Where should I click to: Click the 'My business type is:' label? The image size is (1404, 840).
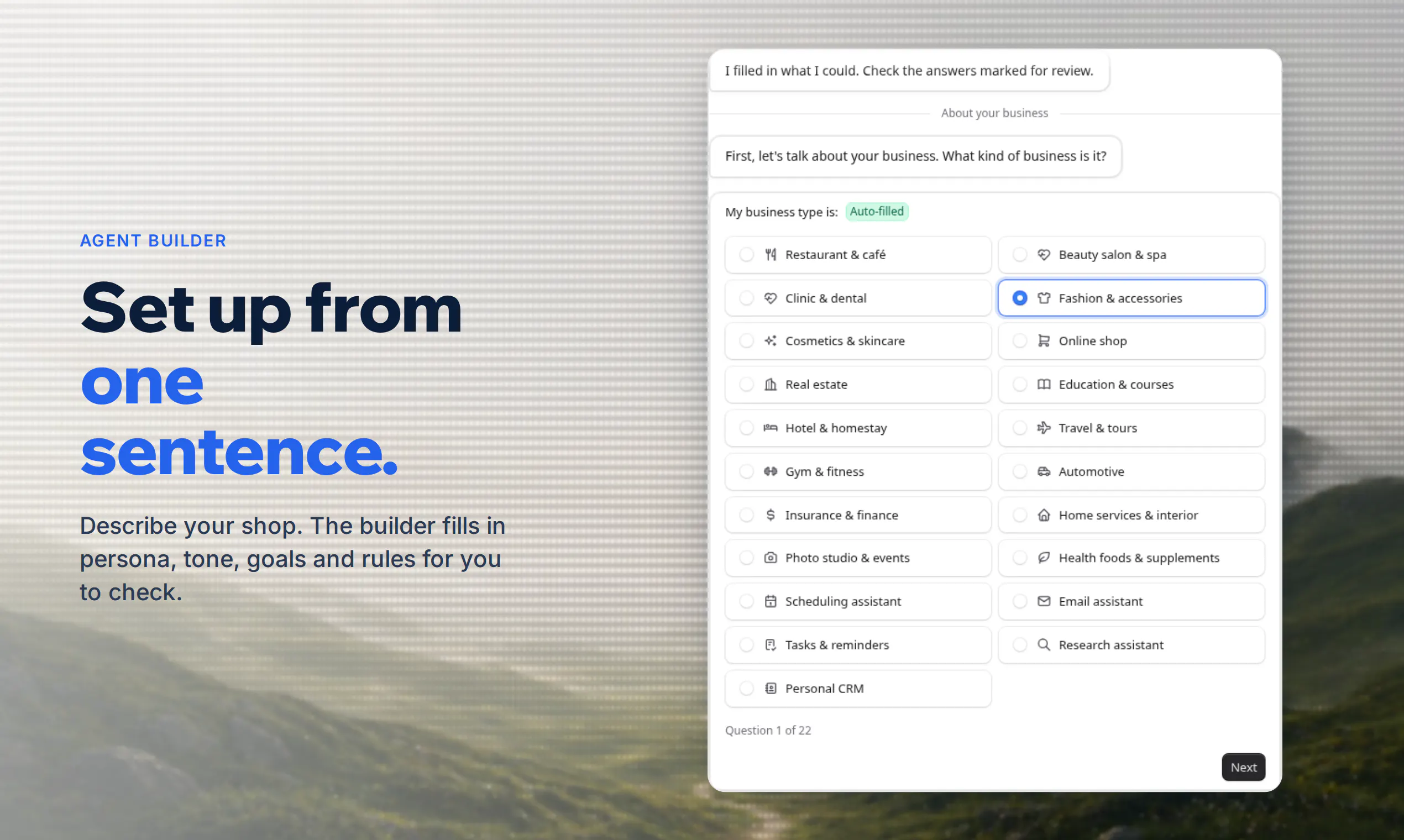781,212
